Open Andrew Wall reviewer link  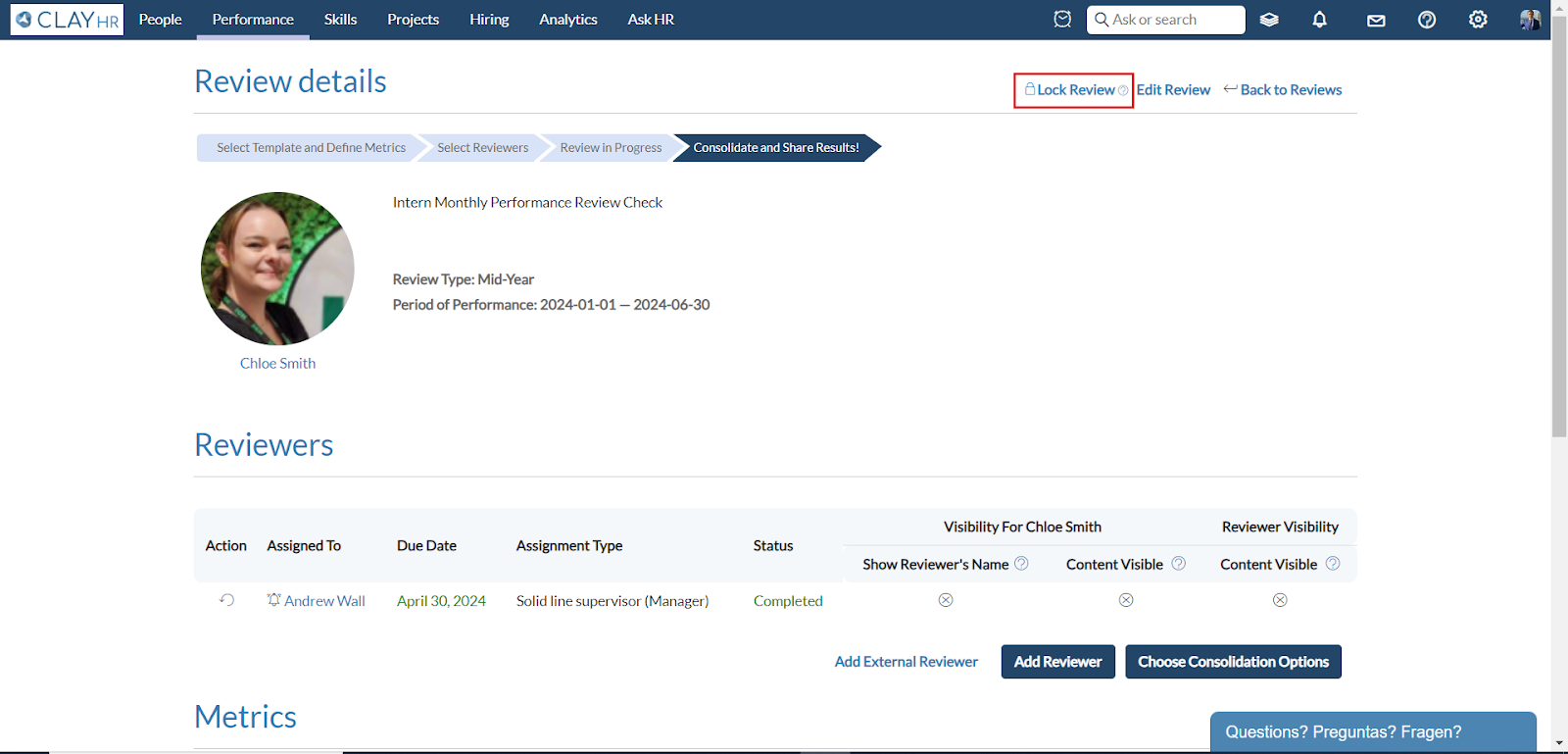pos(324,601)
